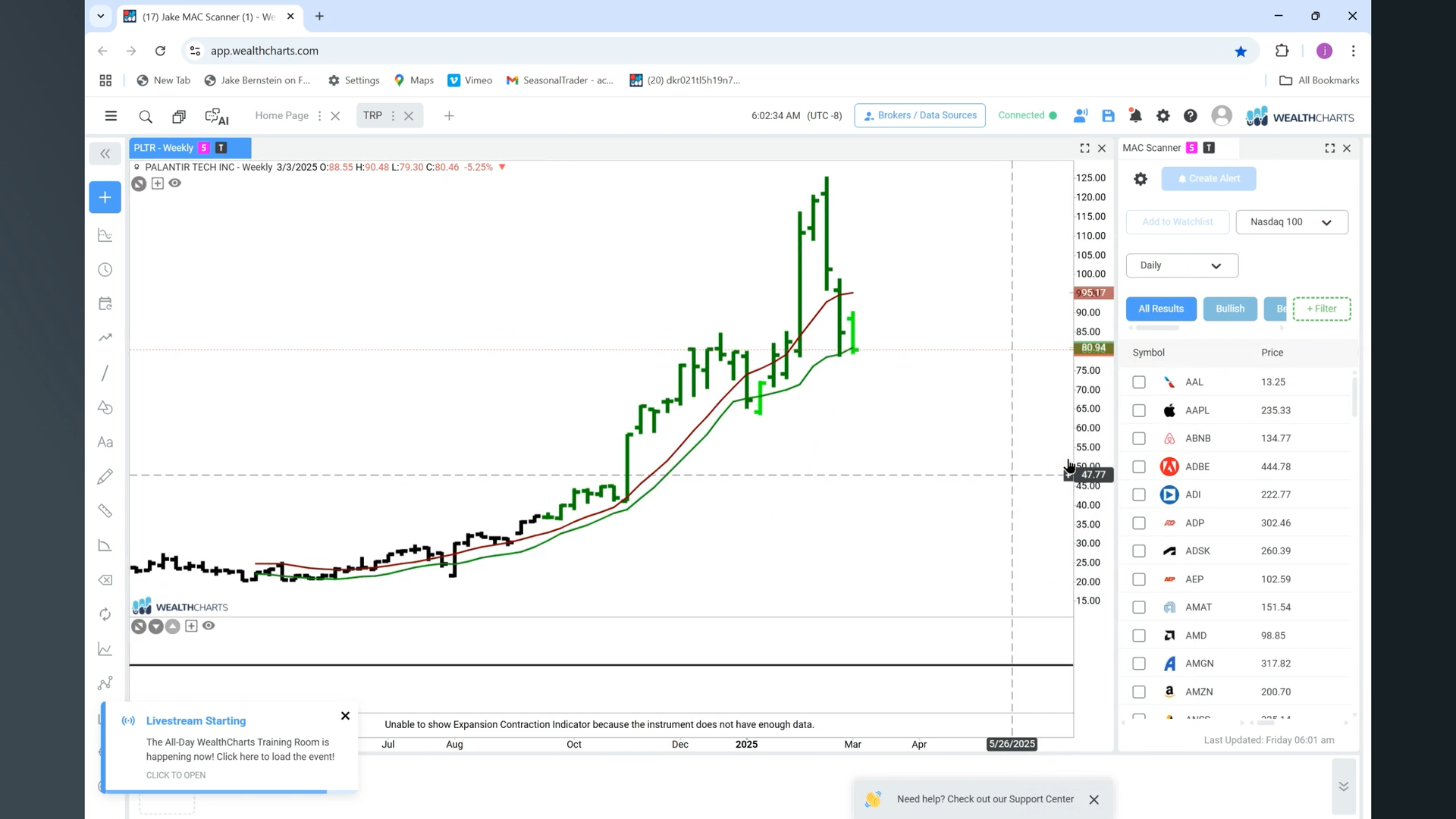Image resolution: width=1456 pixels, height=819 pixels.
Task: Select the All Results filter tab
Action: [1160, 309]
